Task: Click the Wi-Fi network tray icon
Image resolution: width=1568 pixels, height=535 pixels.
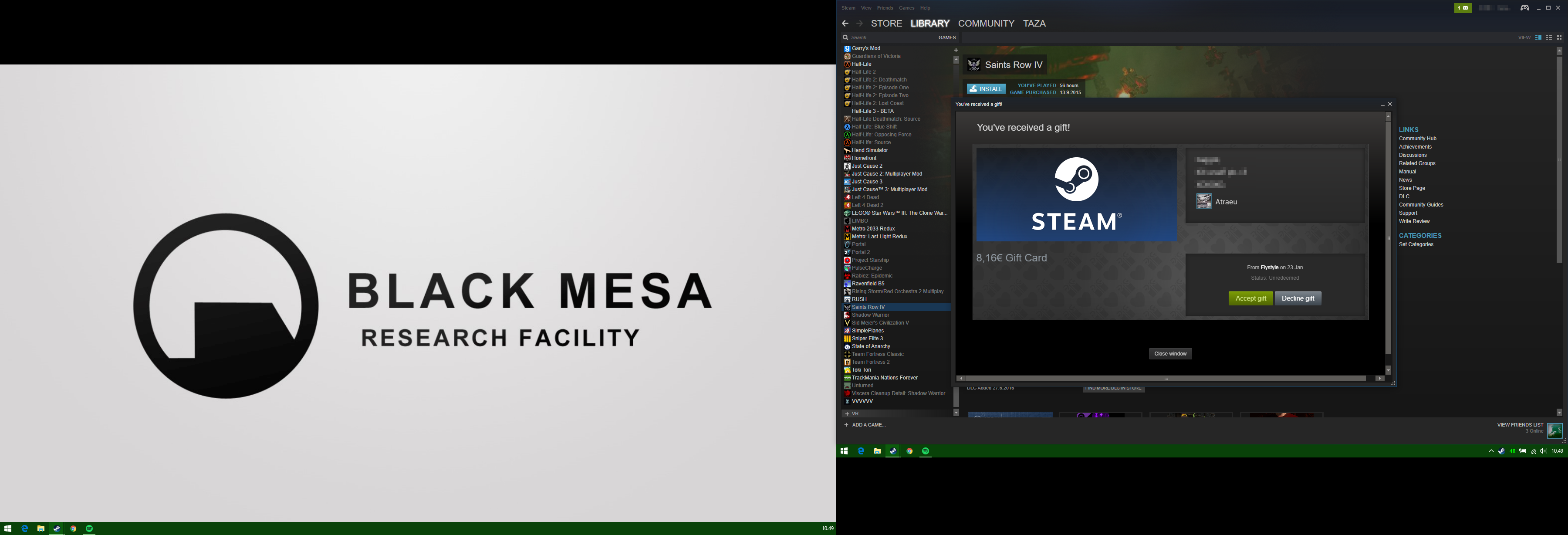Action: tap(1533, 451)
